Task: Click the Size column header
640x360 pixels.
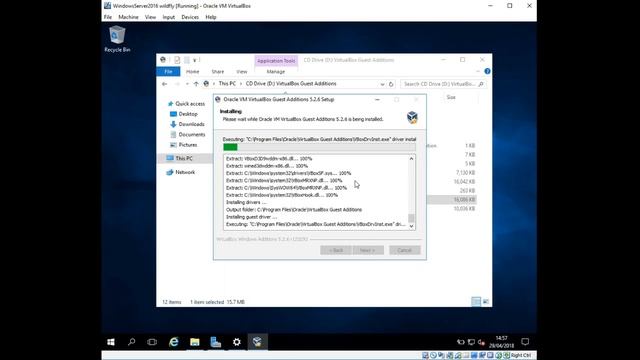Action: click(451, 97)
